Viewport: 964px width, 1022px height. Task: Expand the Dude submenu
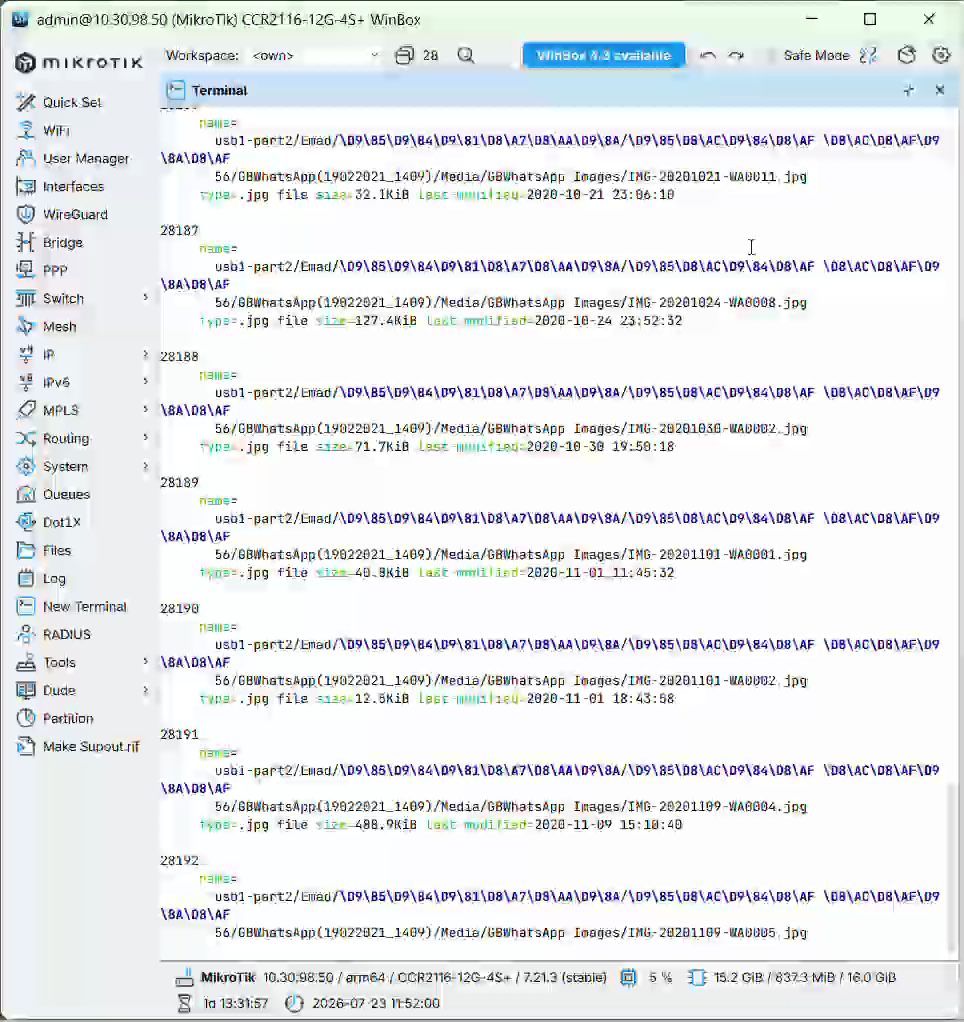click(x=145, y=690)
